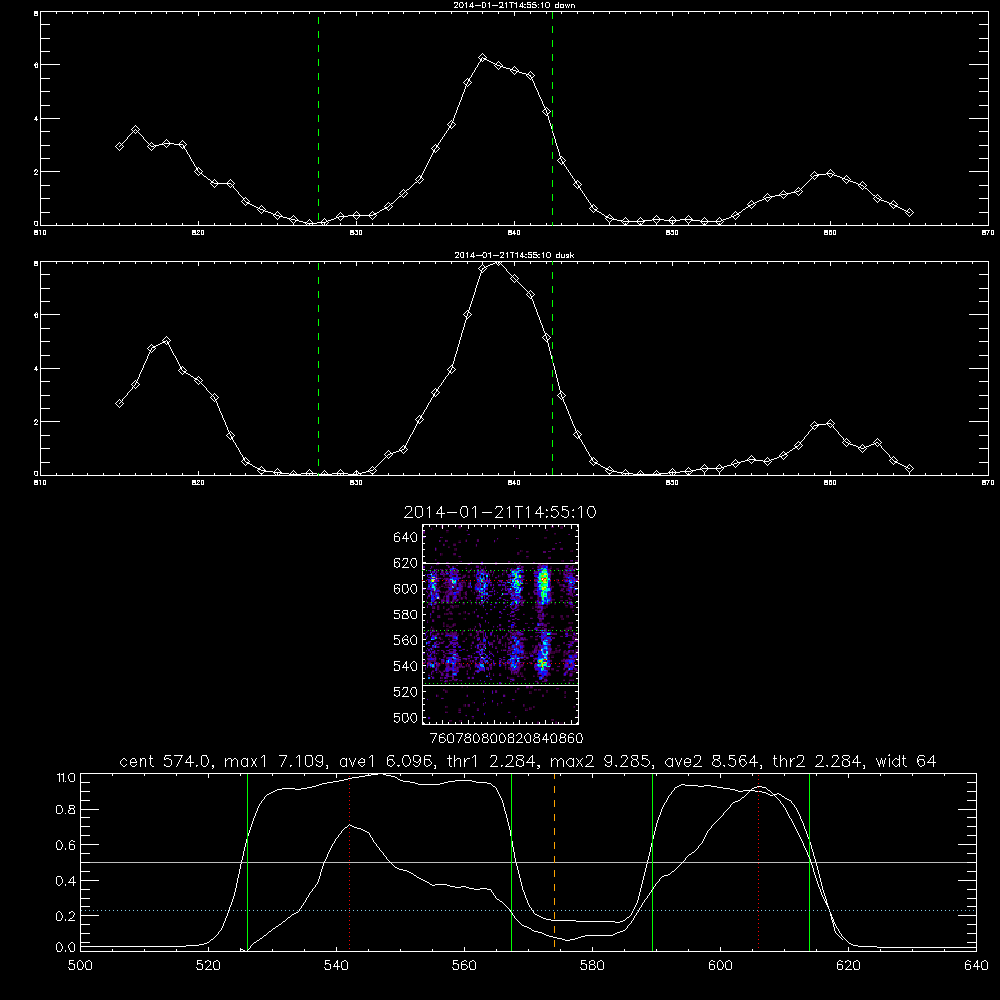Click the leftmost diamond marker on the dusk curve
Screen dimensions: 1000x1000
(x=119, y=403)
